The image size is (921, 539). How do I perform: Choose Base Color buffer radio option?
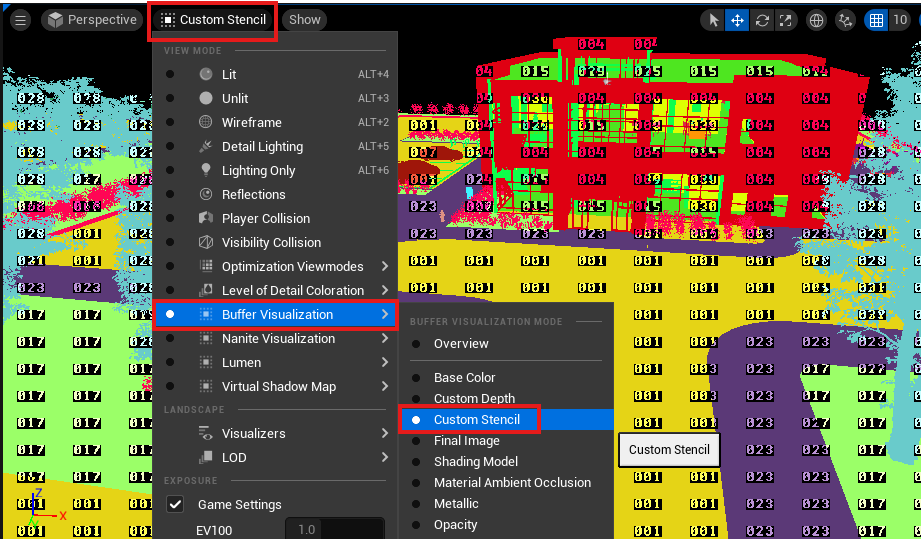point(416,378)
